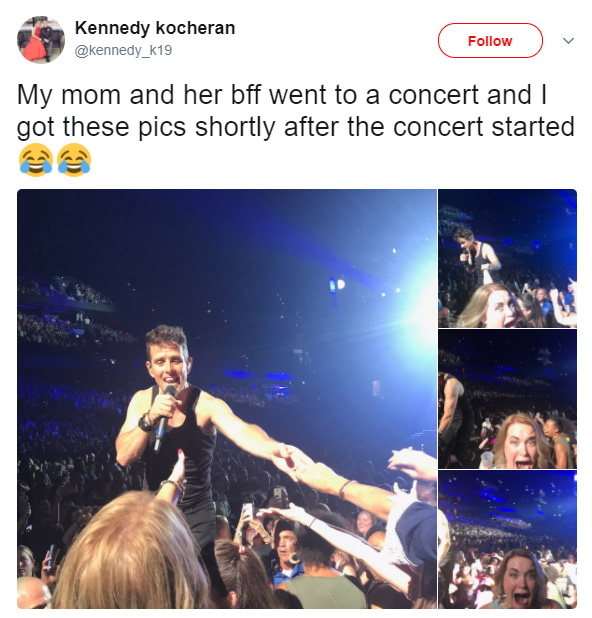592x618 pixels.
Task: View the bottom-right crowd selfie thumbnail
Action: (x=507, y=539)
